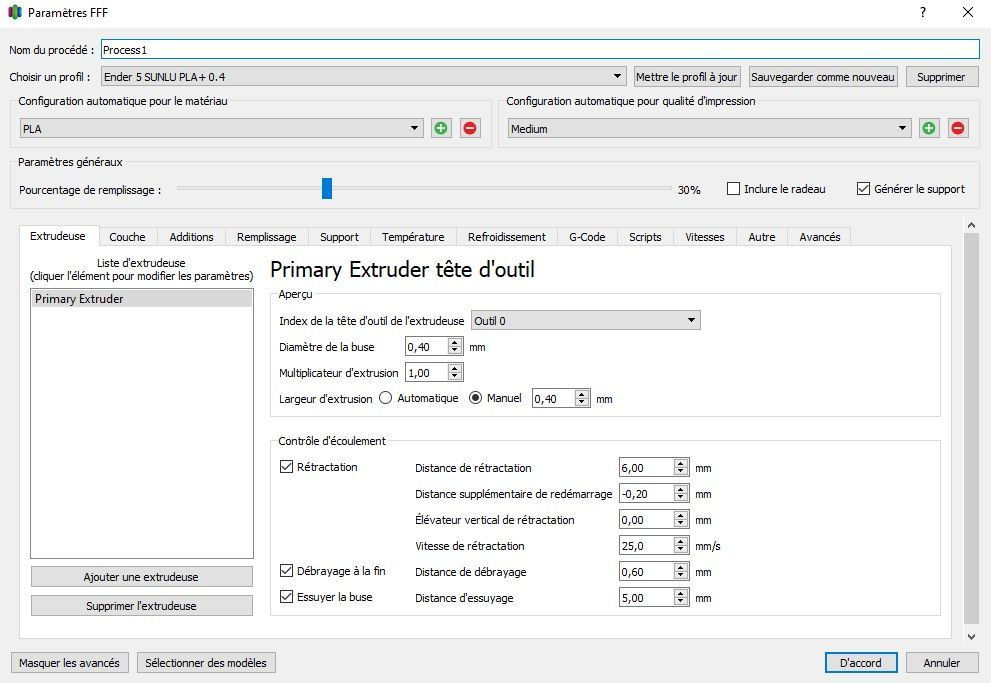Click Sauvegarder comme nouveau button
Screen dimensions: 991x683
pyautogui.click(x=822, y=76)
